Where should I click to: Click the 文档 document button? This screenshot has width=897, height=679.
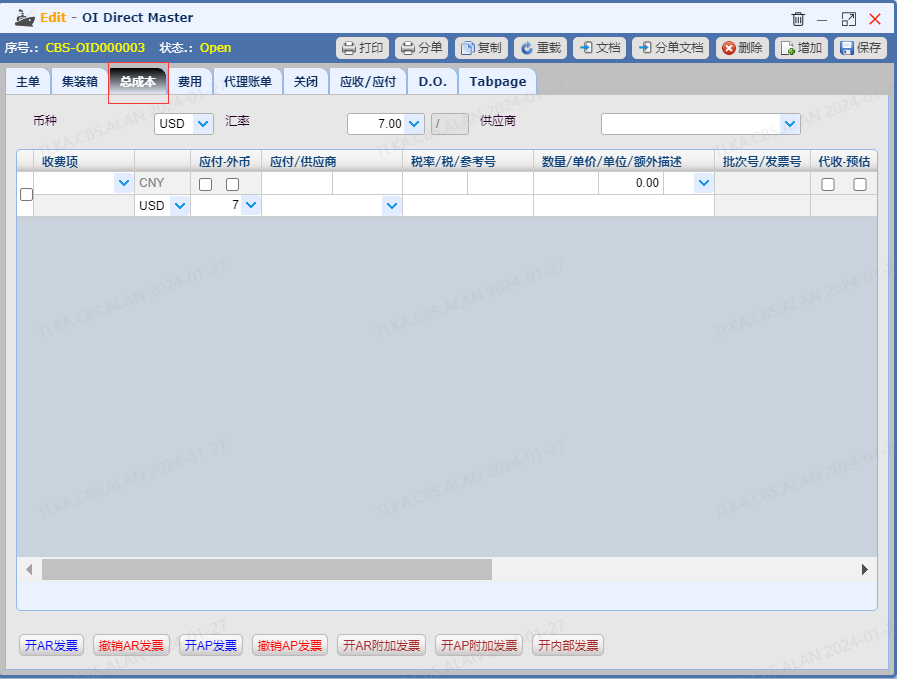pyautogui.click(x=600, y=48)
